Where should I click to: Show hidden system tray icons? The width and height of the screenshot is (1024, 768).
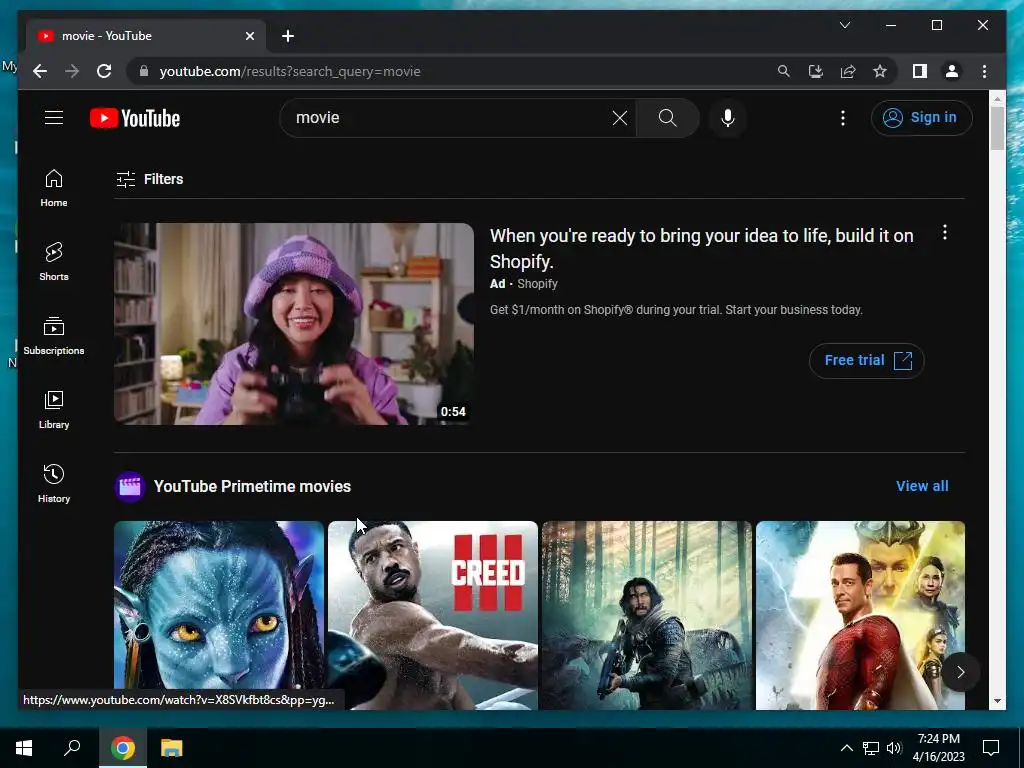pos(846,748)
